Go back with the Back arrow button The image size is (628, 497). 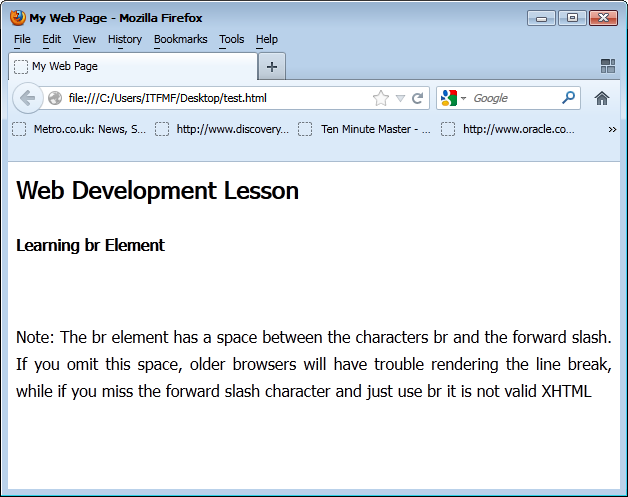pos(27,98)
